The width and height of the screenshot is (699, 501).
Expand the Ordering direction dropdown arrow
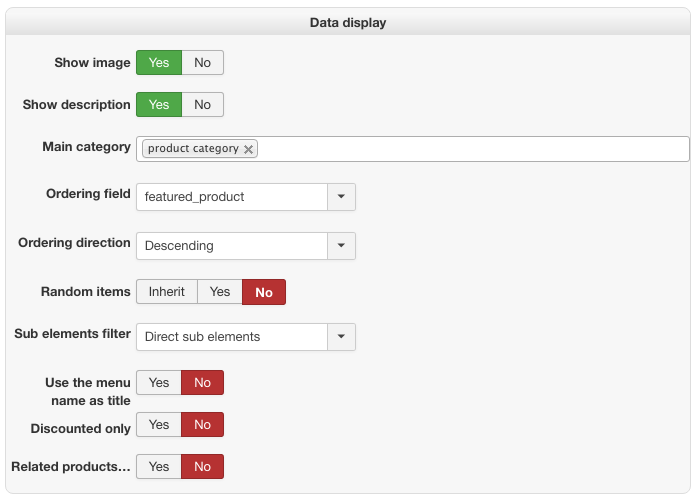341,245
